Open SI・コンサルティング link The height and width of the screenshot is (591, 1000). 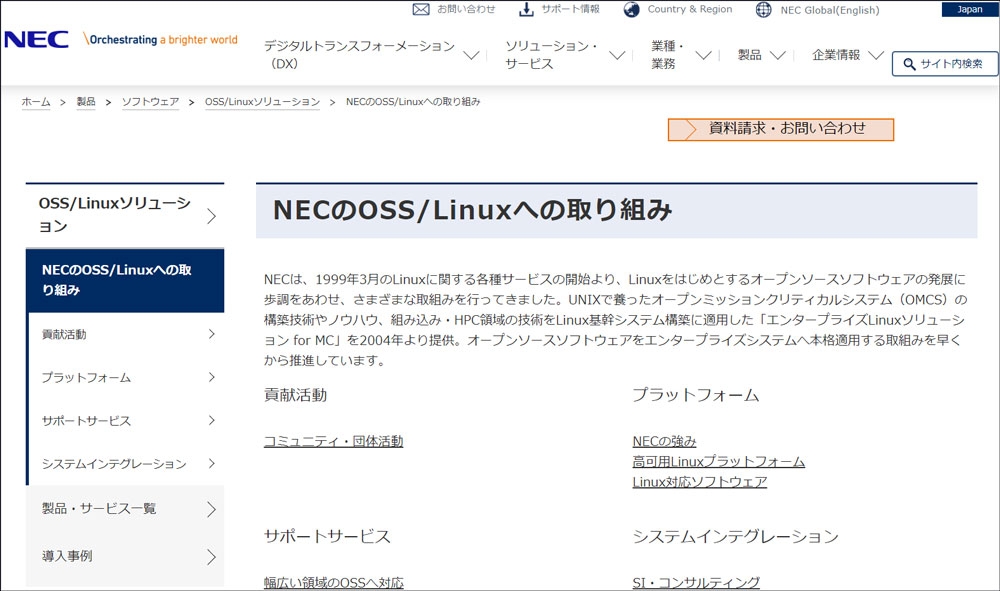(696, 583)
